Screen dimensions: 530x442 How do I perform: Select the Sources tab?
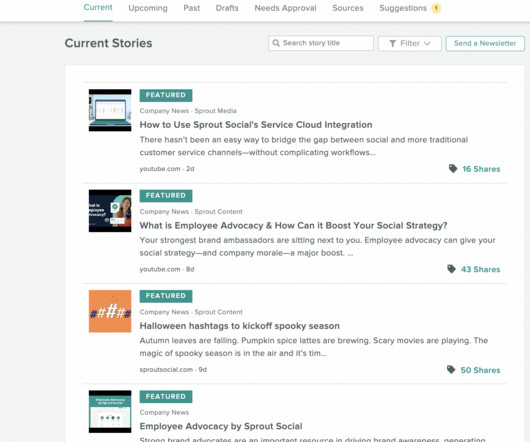point(348,8)
